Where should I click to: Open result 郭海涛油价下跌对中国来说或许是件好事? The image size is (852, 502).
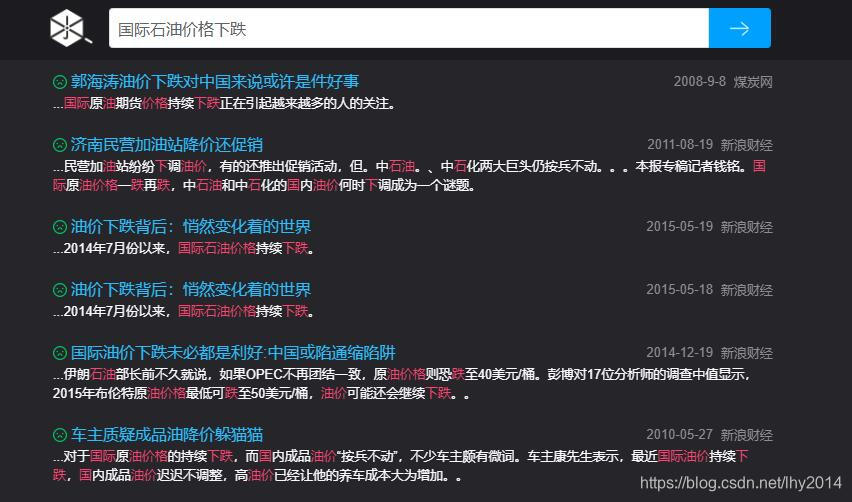(215, 82)
